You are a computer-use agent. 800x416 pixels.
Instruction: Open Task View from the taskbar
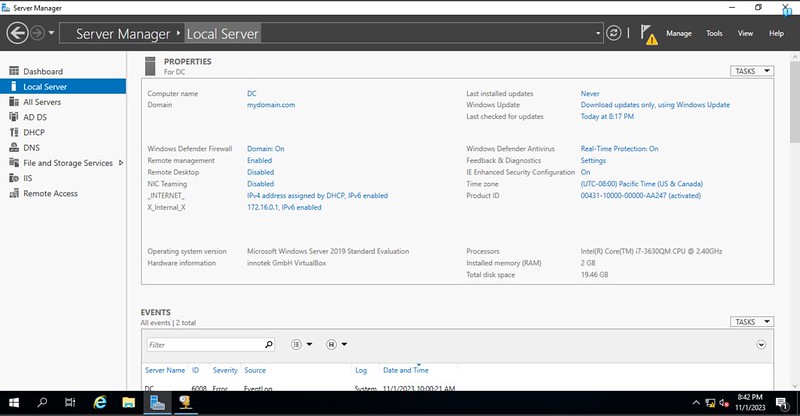point(70,403)
